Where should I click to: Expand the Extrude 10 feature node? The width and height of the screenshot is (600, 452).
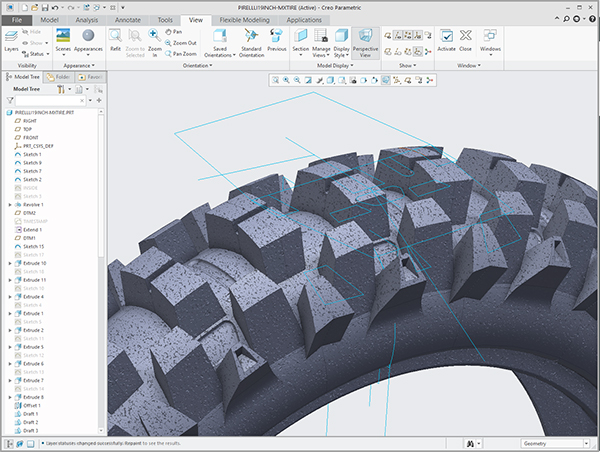(x=10, y=263)
